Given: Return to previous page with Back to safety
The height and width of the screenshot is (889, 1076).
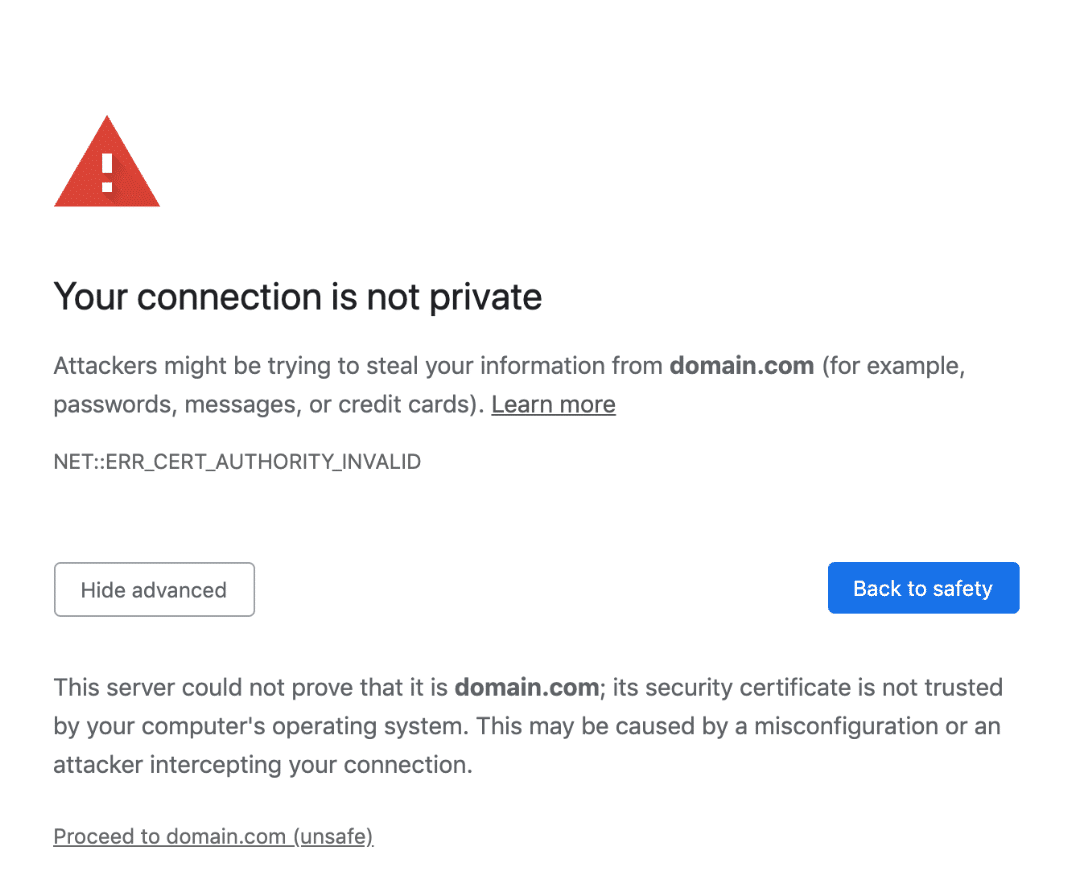Looking at the screenshot, I should coord(922,588).
